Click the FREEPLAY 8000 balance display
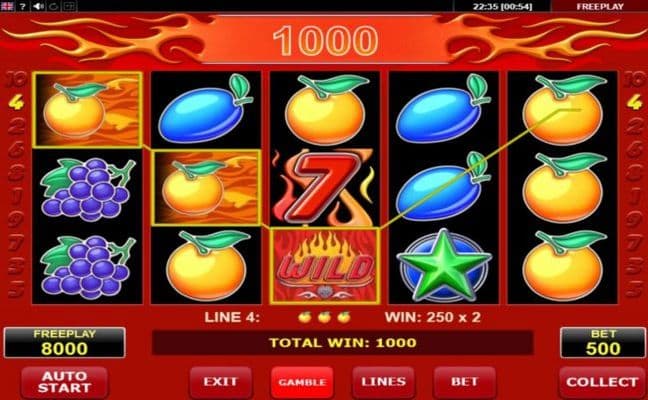The width and height of the screenshot is (648, 400). [64, 343]
